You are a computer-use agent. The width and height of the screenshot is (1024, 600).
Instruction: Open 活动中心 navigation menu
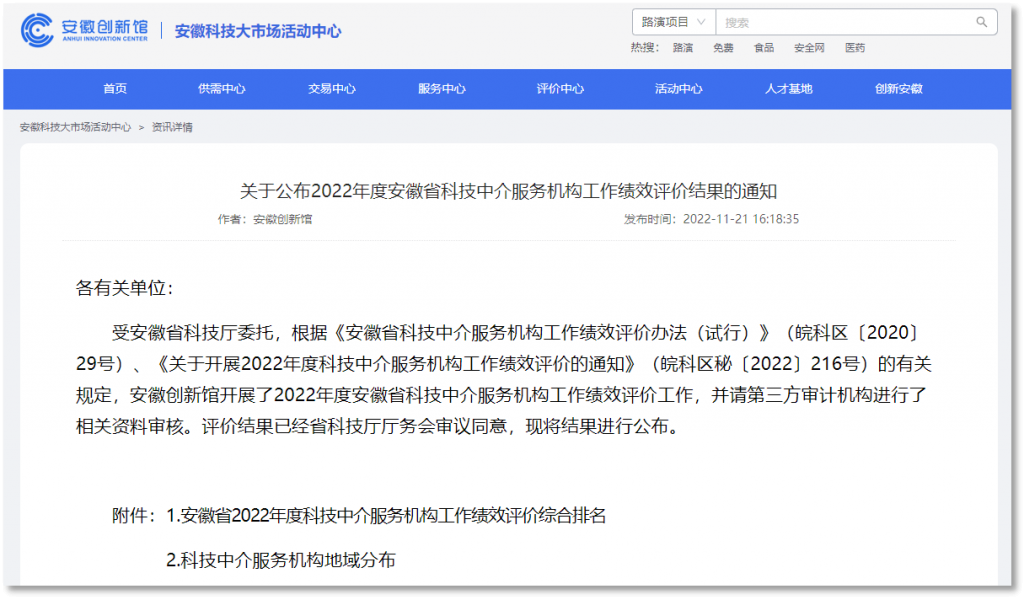click(x=678, y=89)
